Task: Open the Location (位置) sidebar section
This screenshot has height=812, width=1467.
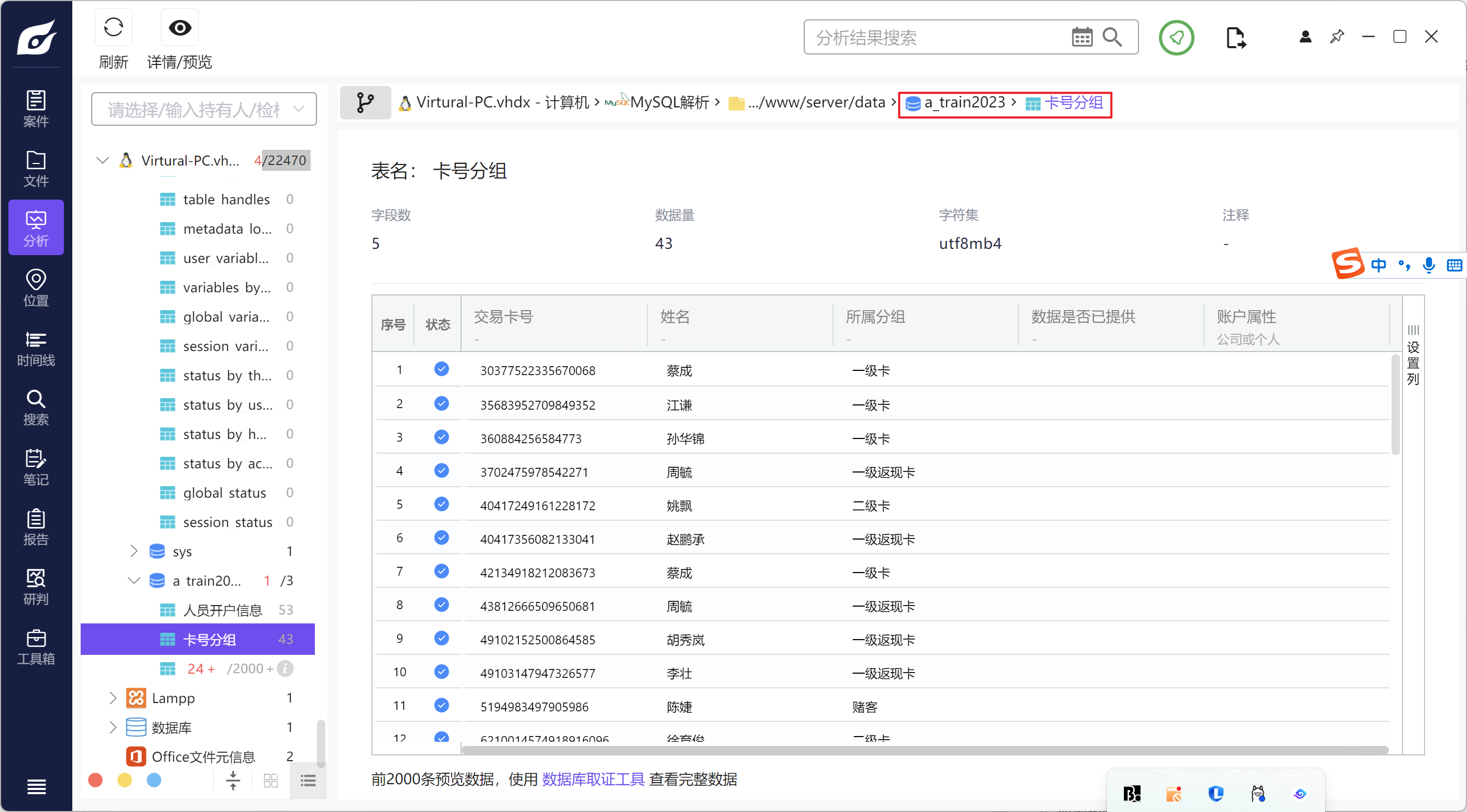Action: click(35, 288)
